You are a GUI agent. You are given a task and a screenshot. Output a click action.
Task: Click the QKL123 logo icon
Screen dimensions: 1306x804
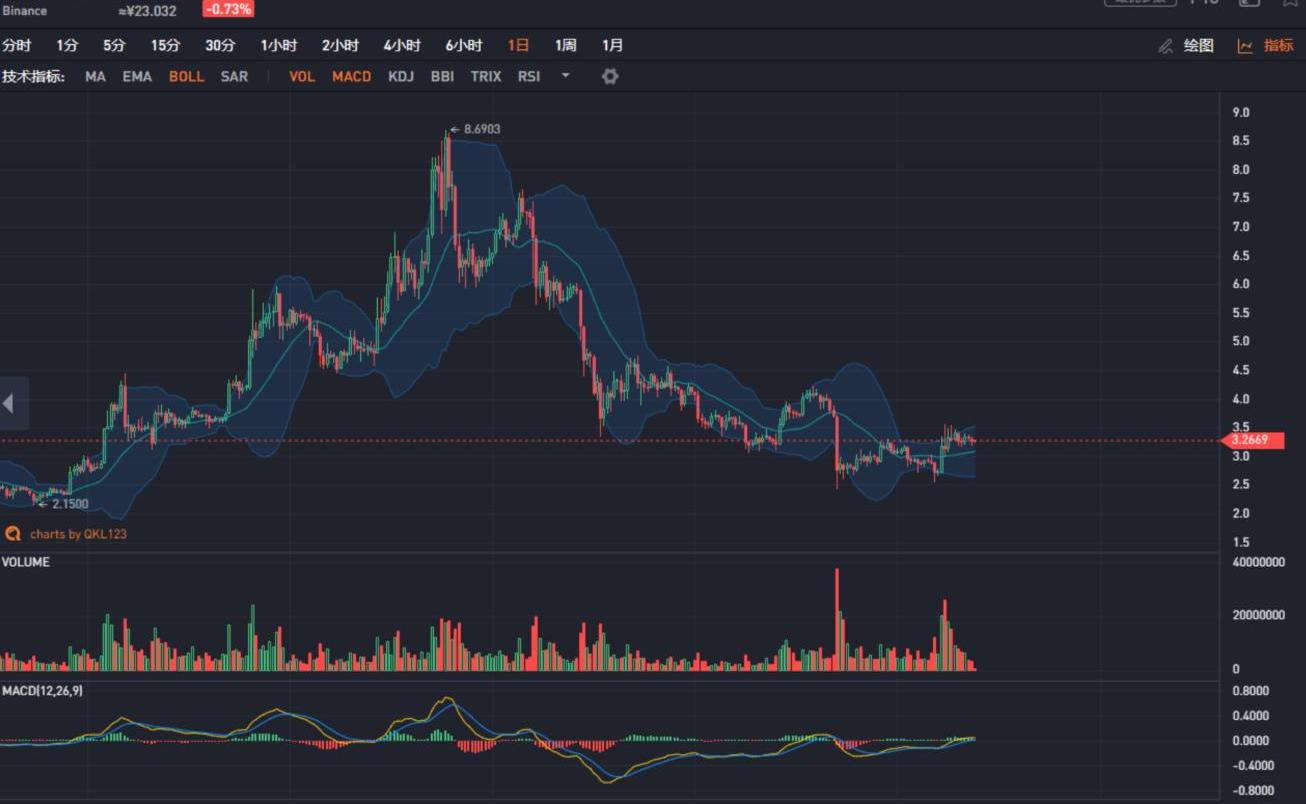13,534
